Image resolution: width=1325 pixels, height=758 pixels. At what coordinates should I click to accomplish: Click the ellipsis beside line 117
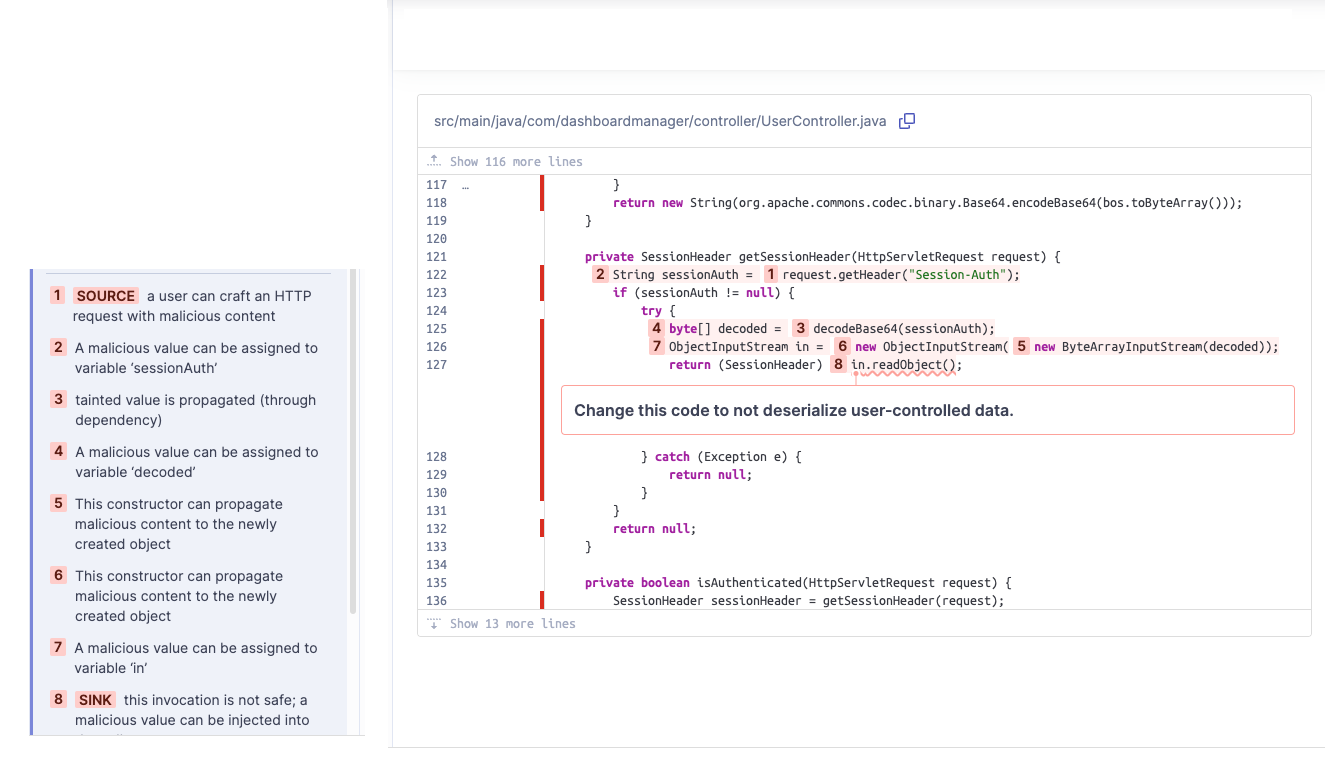click(x=465, y=185)
